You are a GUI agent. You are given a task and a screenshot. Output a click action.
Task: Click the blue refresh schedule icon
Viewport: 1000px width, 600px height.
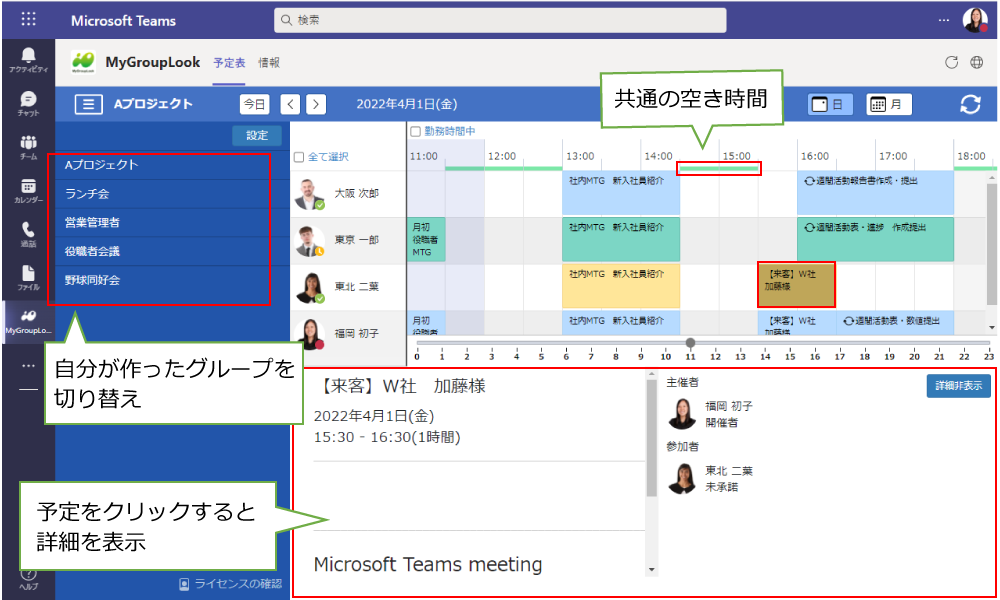969,105
